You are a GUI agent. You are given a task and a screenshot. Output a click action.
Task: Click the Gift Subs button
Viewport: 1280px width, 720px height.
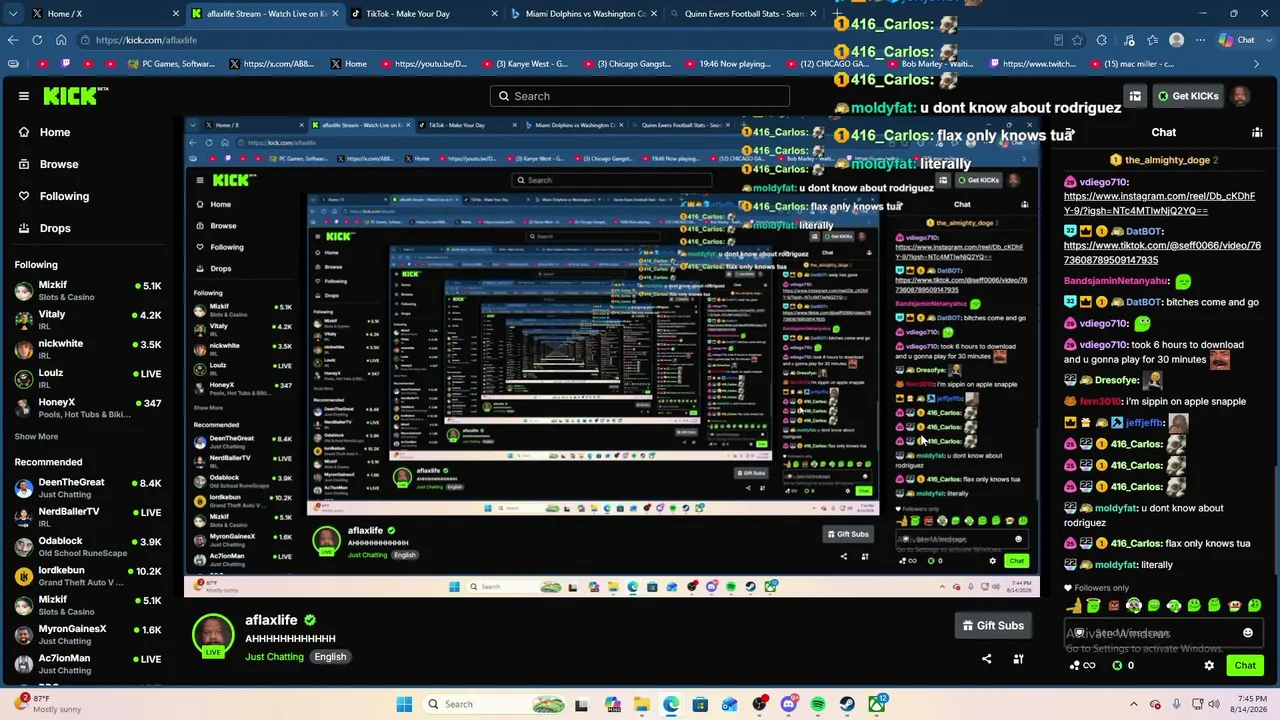pyautogui.click(x=993, y=626)
